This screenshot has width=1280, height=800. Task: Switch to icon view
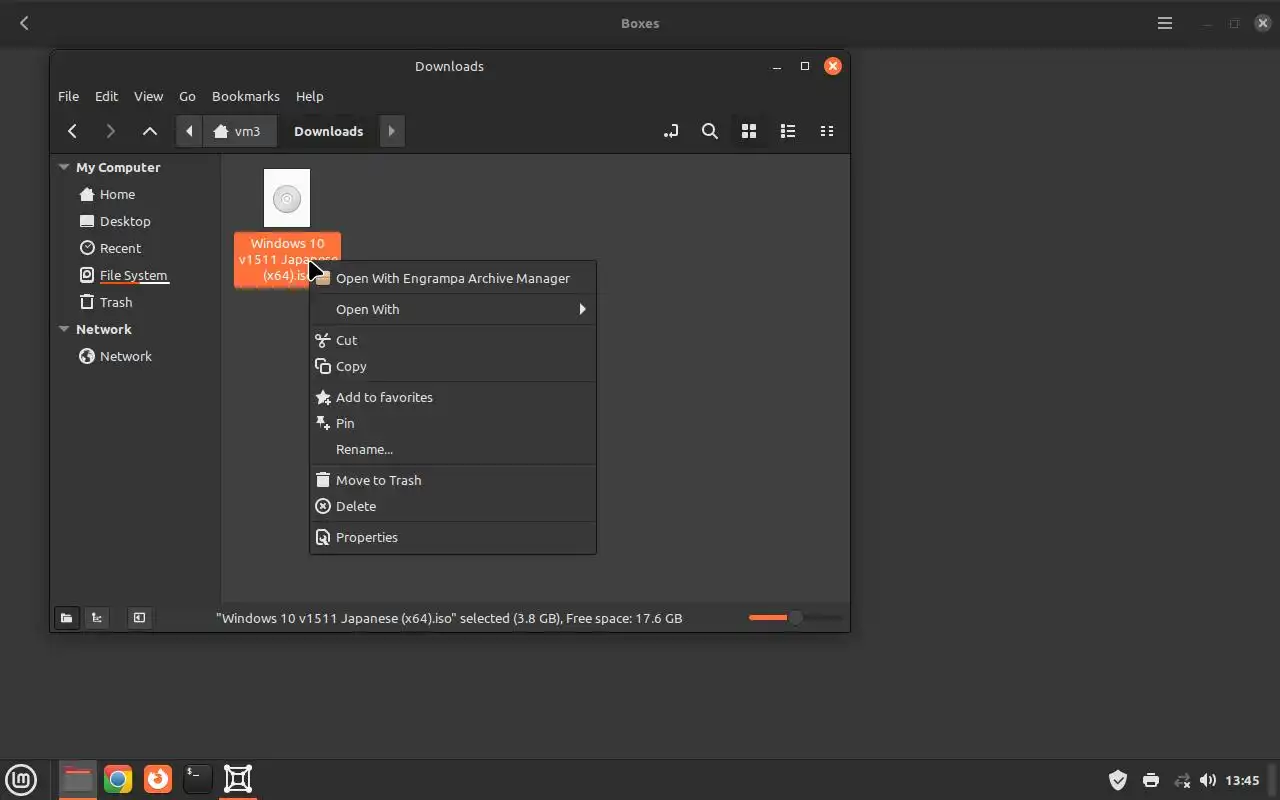(x=749, y=131)
